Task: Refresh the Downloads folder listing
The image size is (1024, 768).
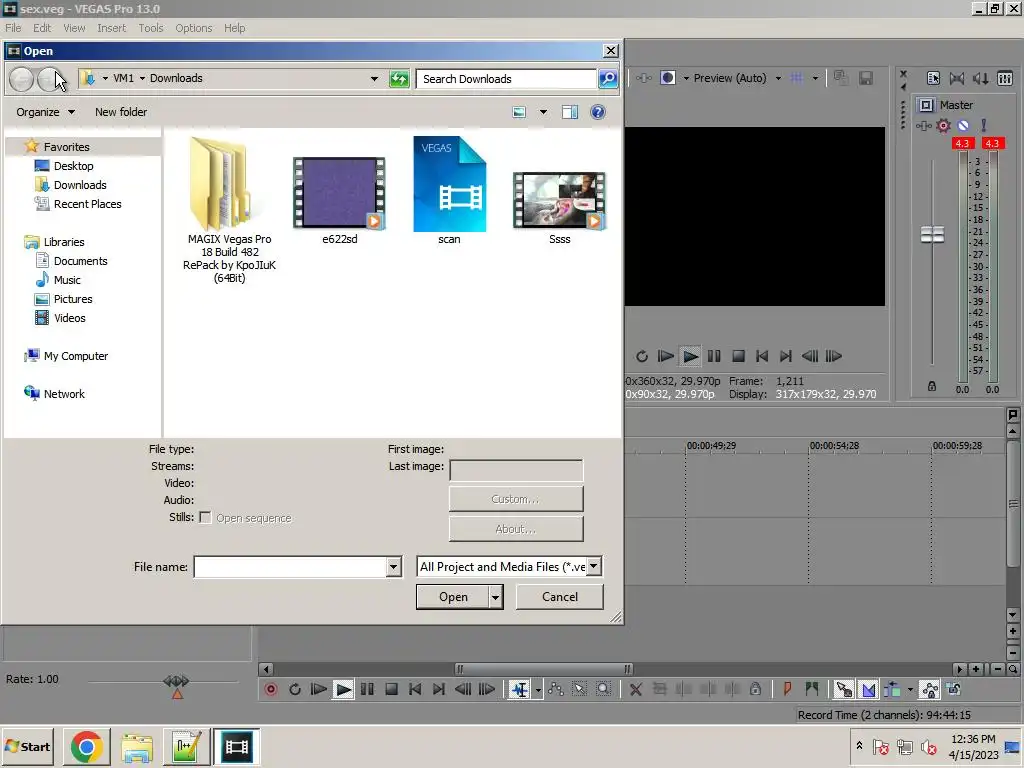Action: 399,79
